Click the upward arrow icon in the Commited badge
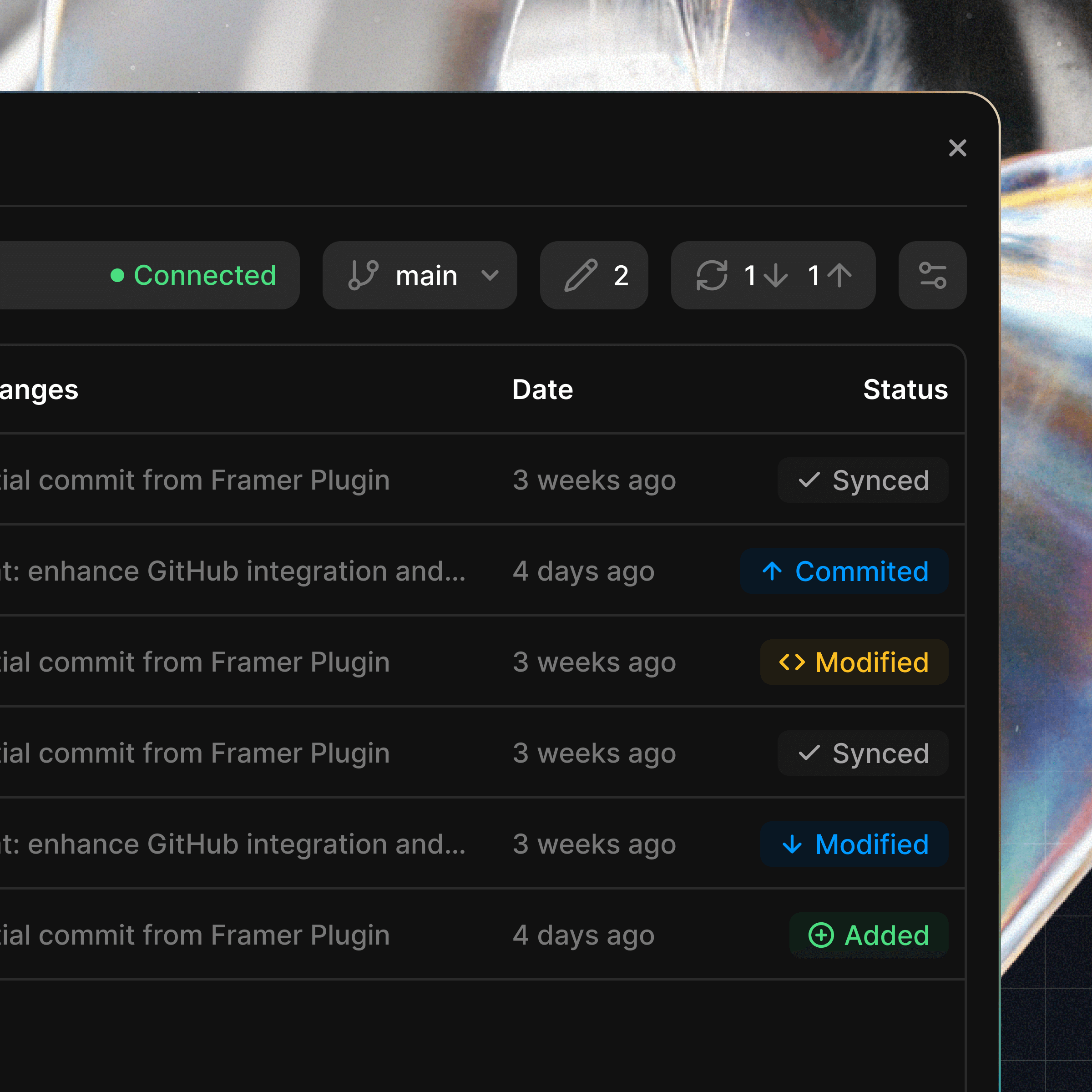The height and width of the screenshot is (1092, 1092). [x=772, y=571]
